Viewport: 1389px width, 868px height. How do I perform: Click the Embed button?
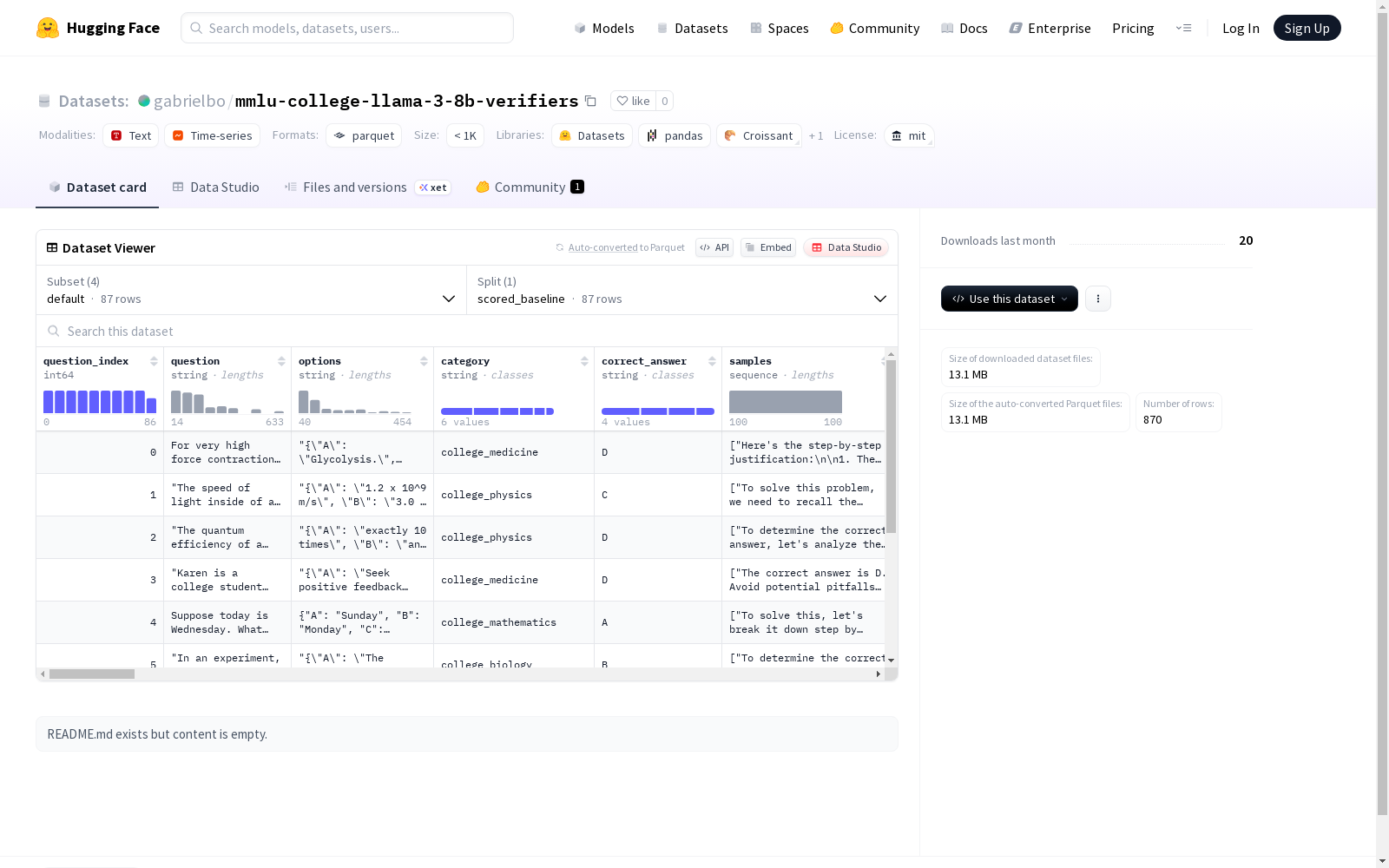pyautogui.click(x=768, y=247)
